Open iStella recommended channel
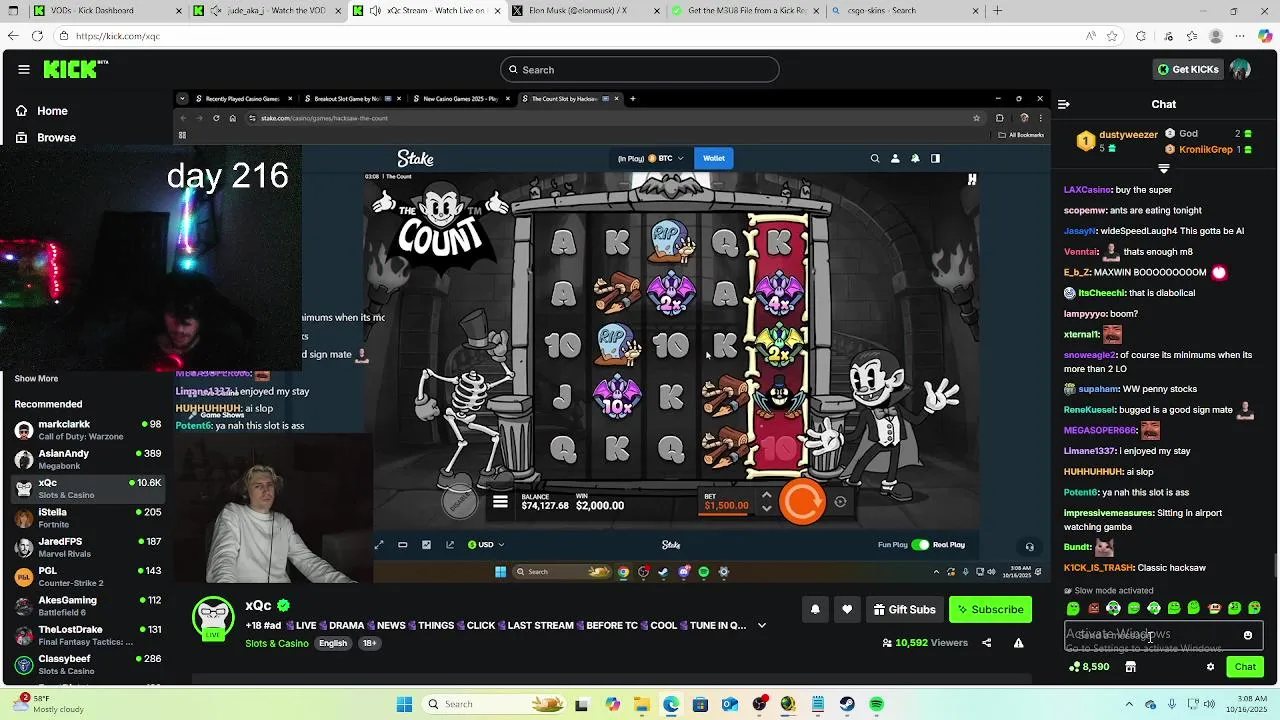The width and height of the screenshot is (1280, 720). click(88, 517)
